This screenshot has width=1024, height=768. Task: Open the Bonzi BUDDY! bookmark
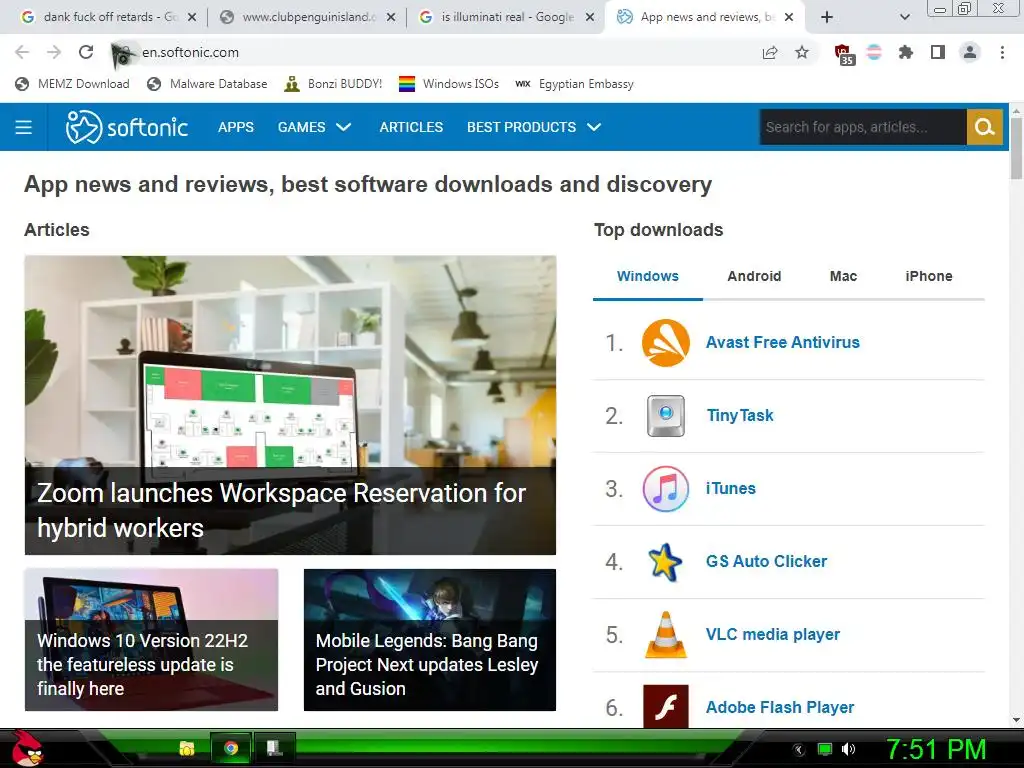click(333, 84)
